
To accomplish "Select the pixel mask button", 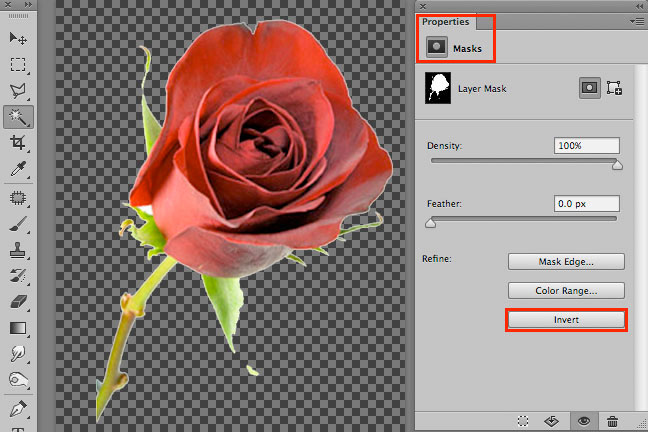I will tap(590, 89).
